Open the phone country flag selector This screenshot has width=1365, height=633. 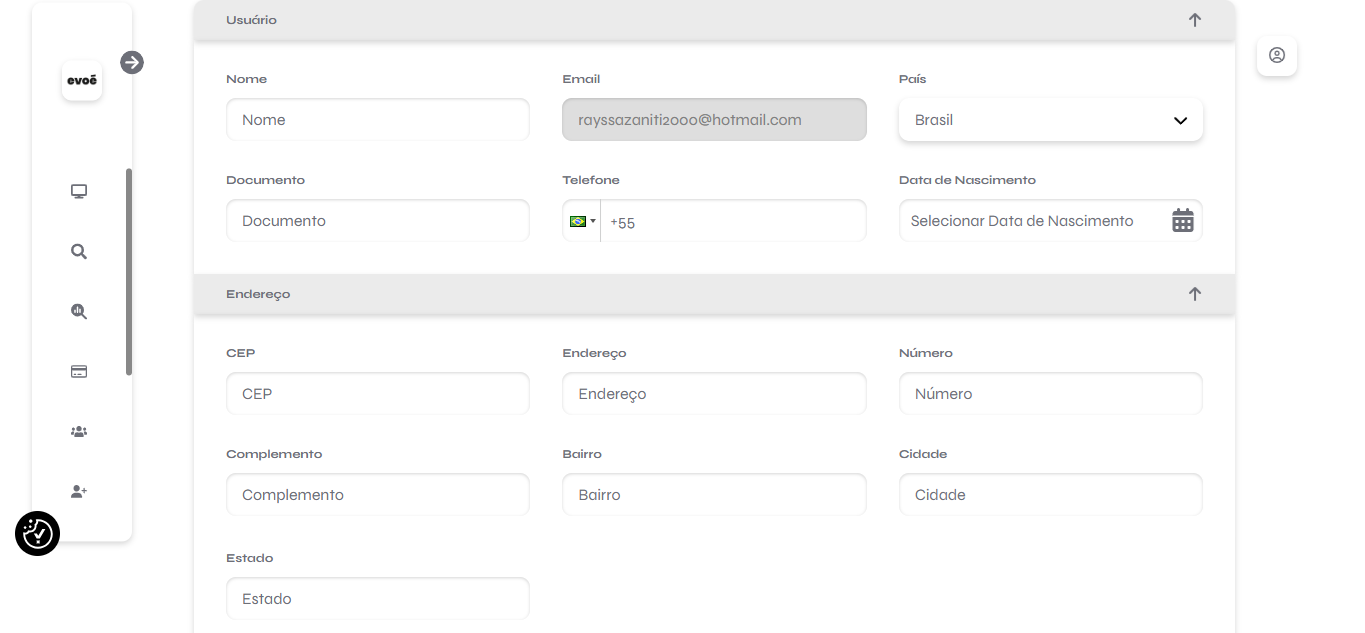click(x=582, y=221)
